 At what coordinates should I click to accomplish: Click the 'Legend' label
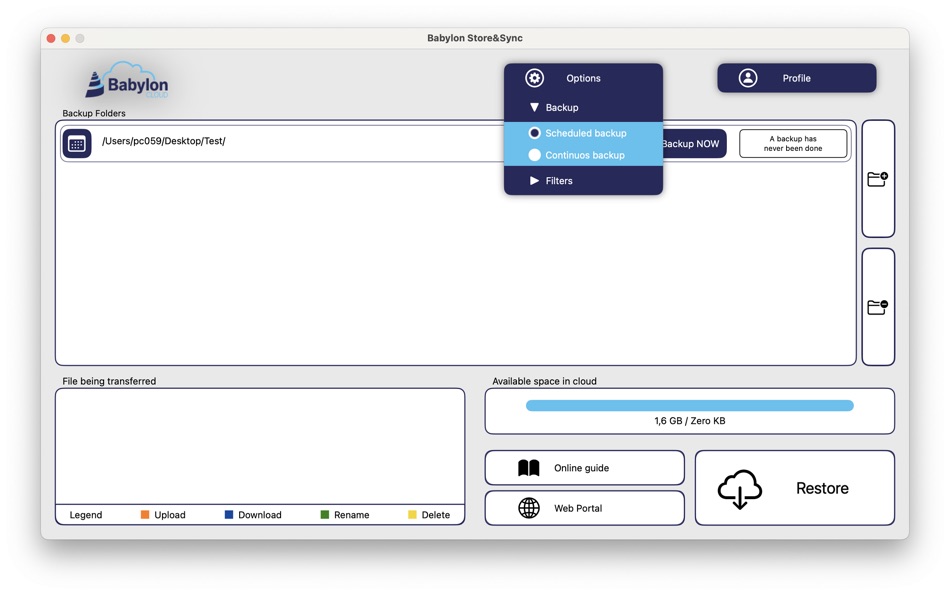point(85,515)
